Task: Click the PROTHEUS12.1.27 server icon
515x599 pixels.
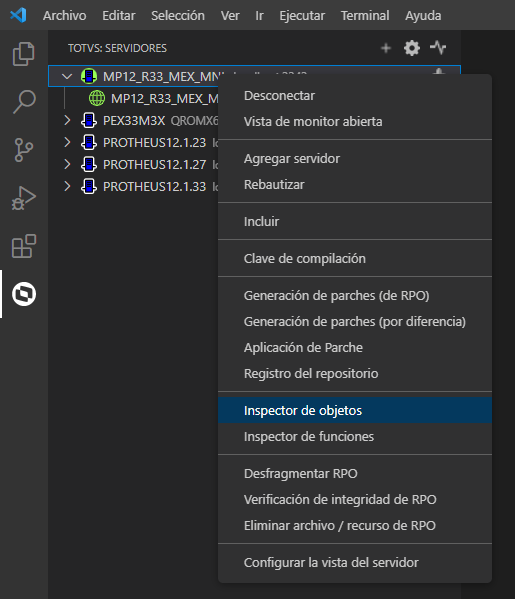Action: [x=89, y=164]
